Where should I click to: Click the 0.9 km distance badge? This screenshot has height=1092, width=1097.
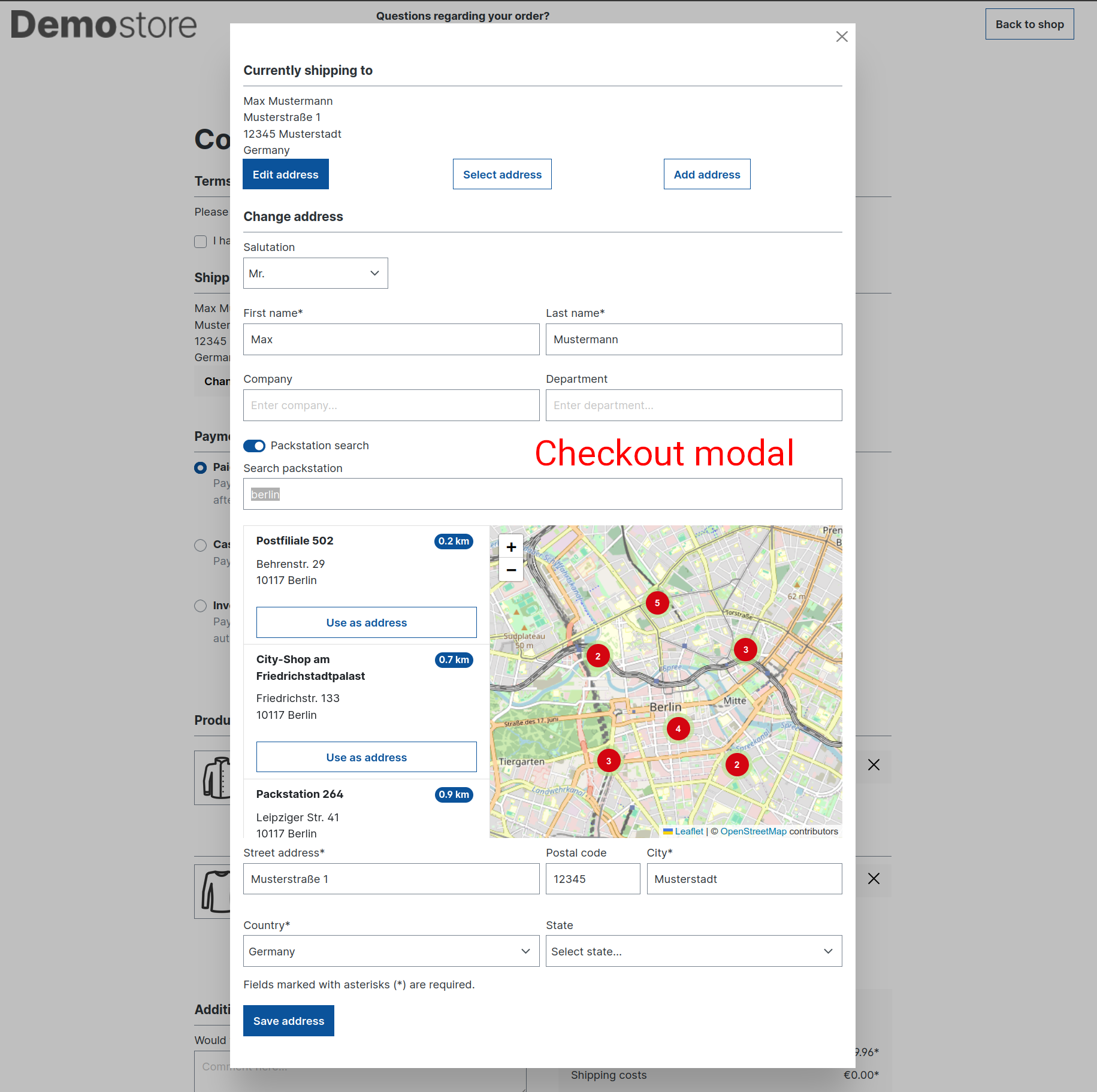(454, 794)
